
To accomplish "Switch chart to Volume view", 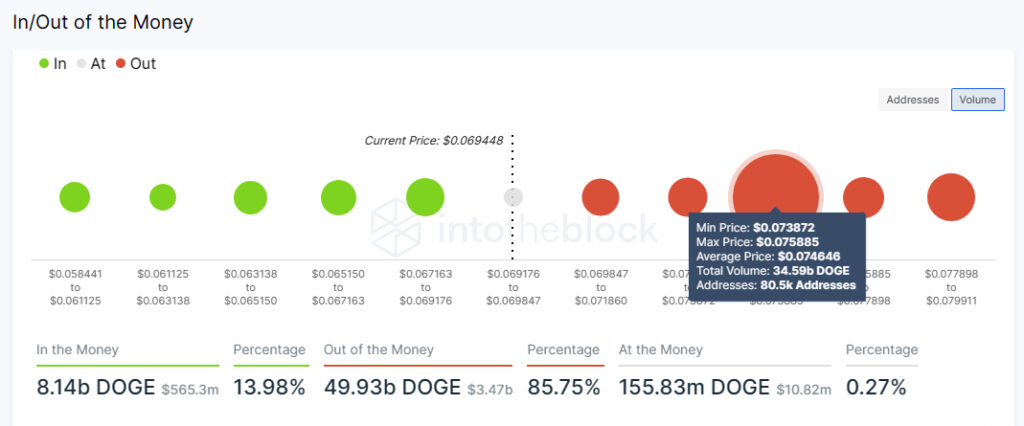I will [x=977, y=100].
